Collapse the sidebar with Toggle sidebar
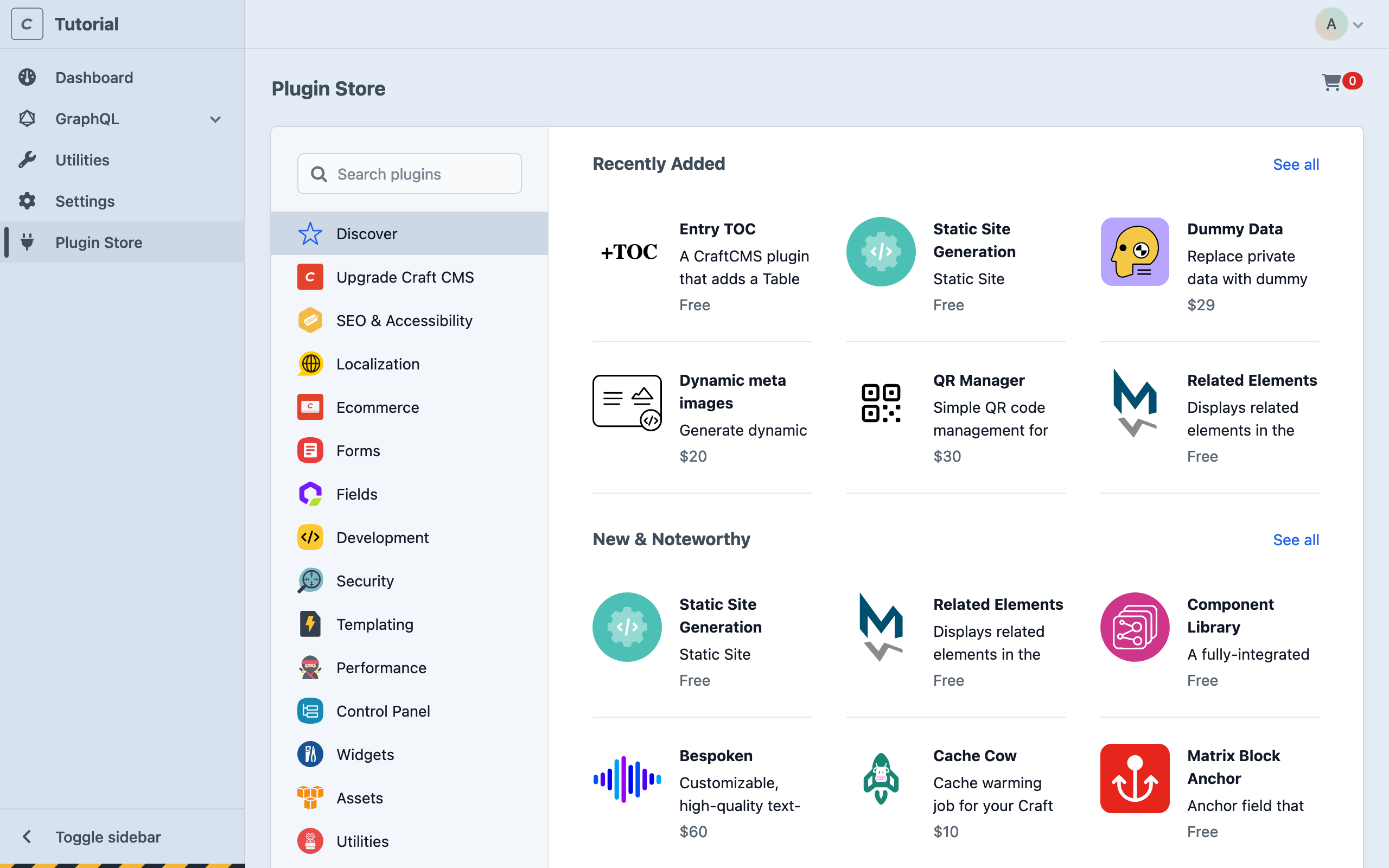This screenshot has height=868, width=1389. [108, 837]
